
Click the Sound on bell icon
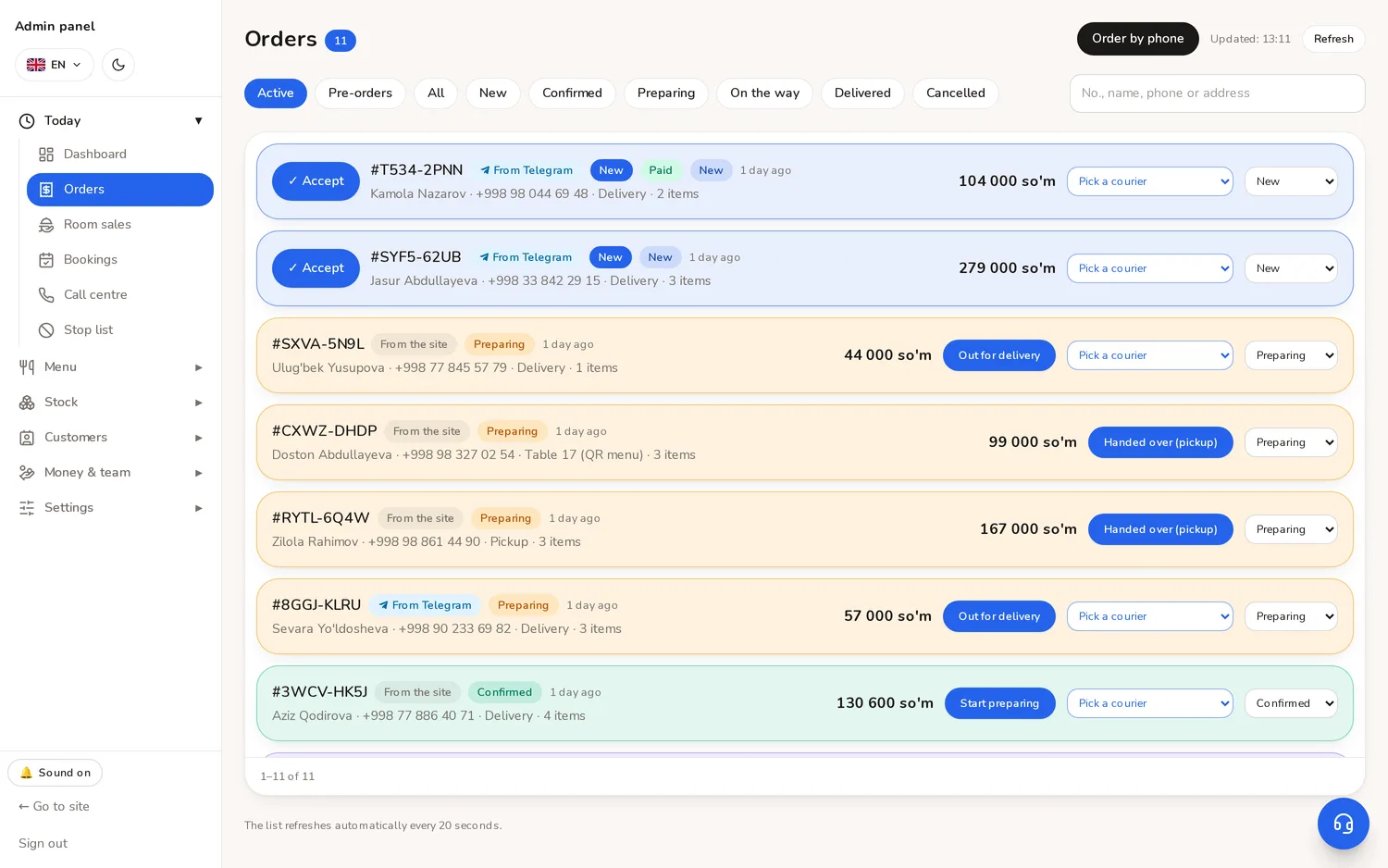pos(26,773)
